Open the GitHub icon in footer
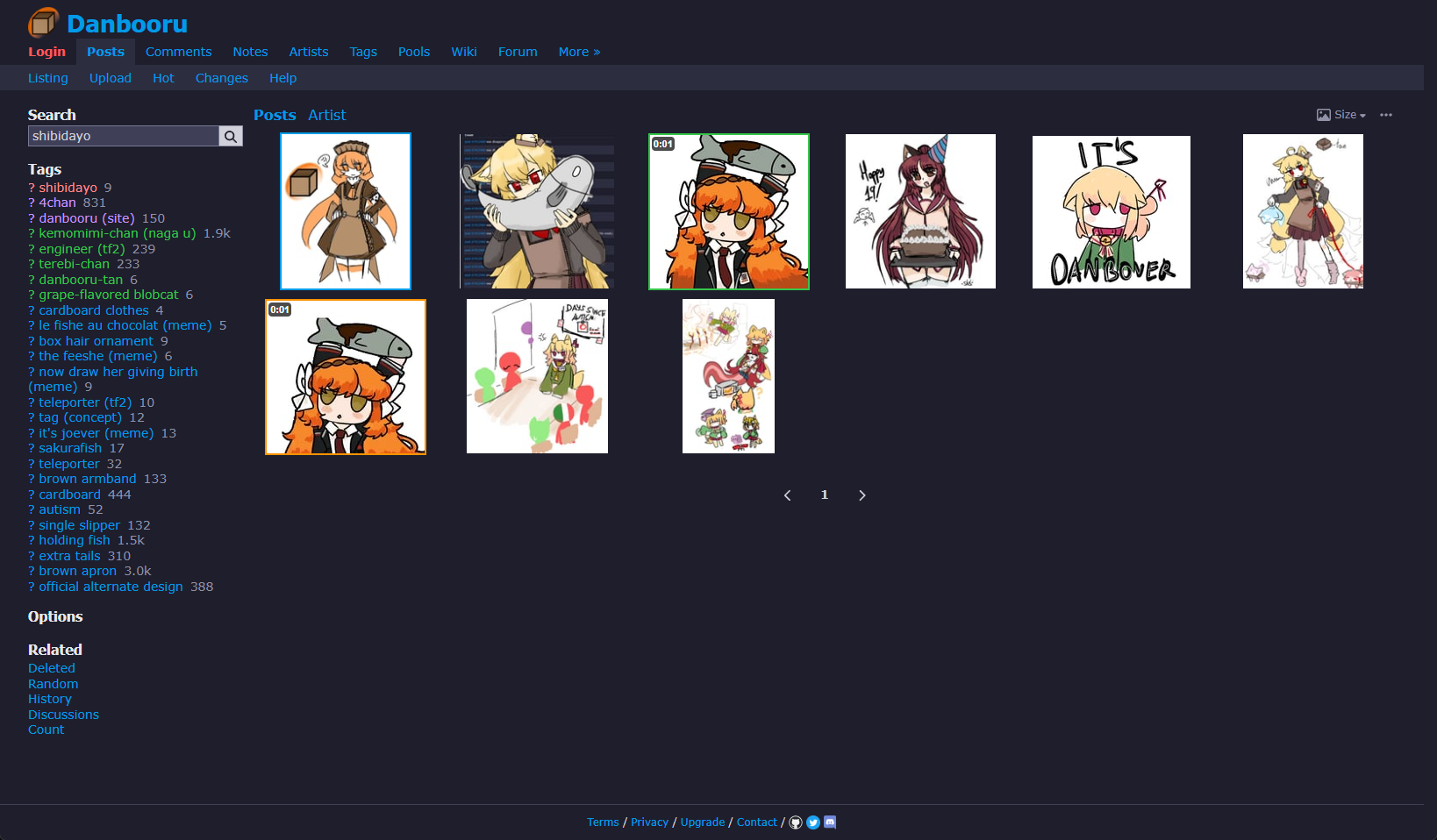1437x840 pixels. 796,822
